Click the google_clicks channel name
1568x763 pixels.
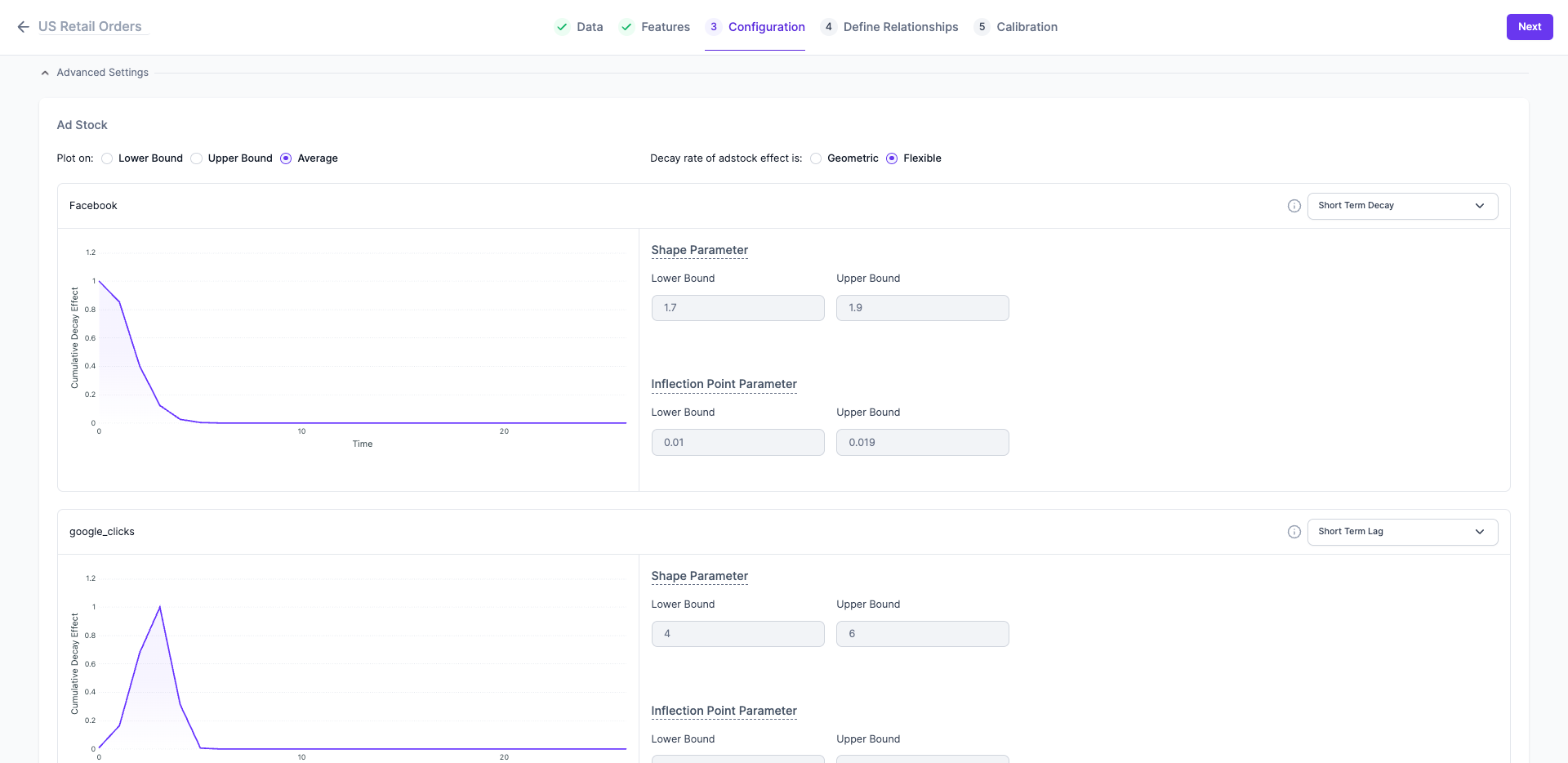(x=102, y=532)
